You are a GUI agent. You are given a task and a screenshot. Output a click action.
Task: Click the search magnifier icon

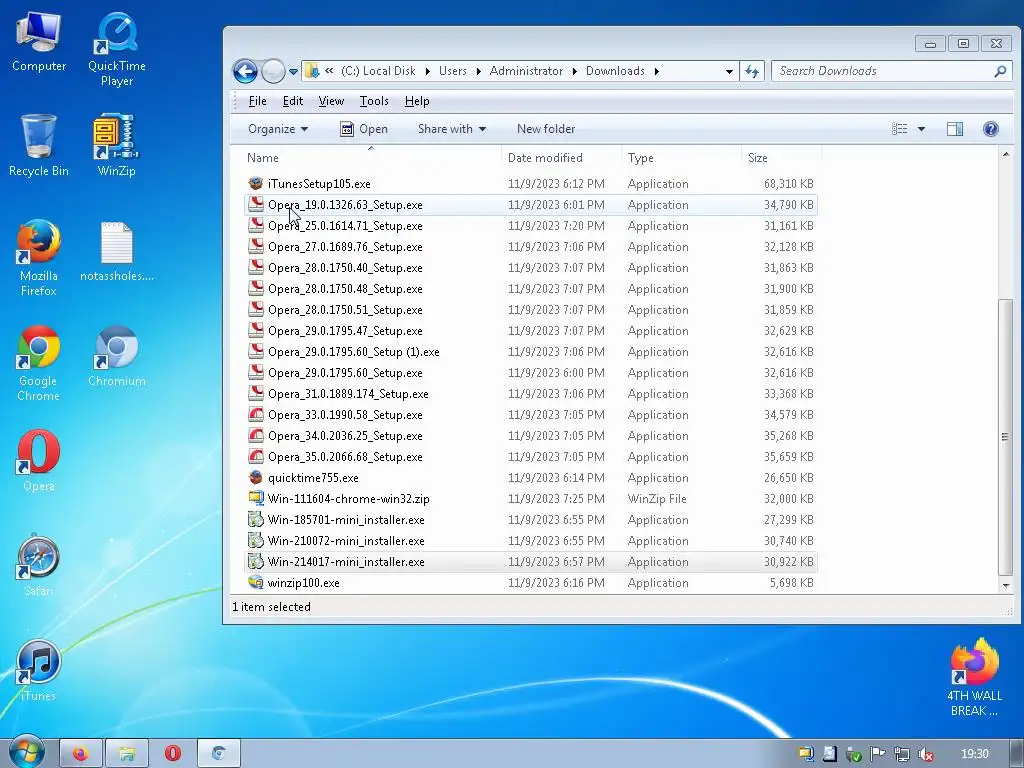(x=1000, y=71)
